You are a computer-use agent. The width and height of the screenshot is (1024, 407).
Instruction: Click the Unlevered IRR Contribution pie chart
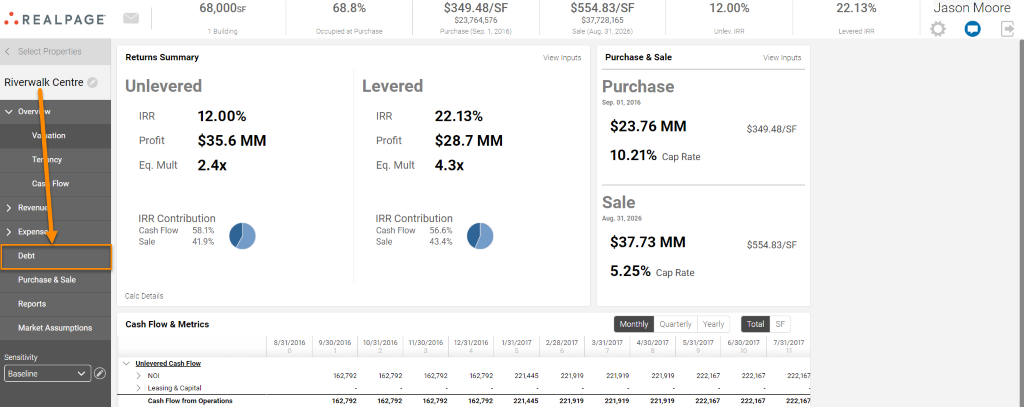tap(242, 235)
